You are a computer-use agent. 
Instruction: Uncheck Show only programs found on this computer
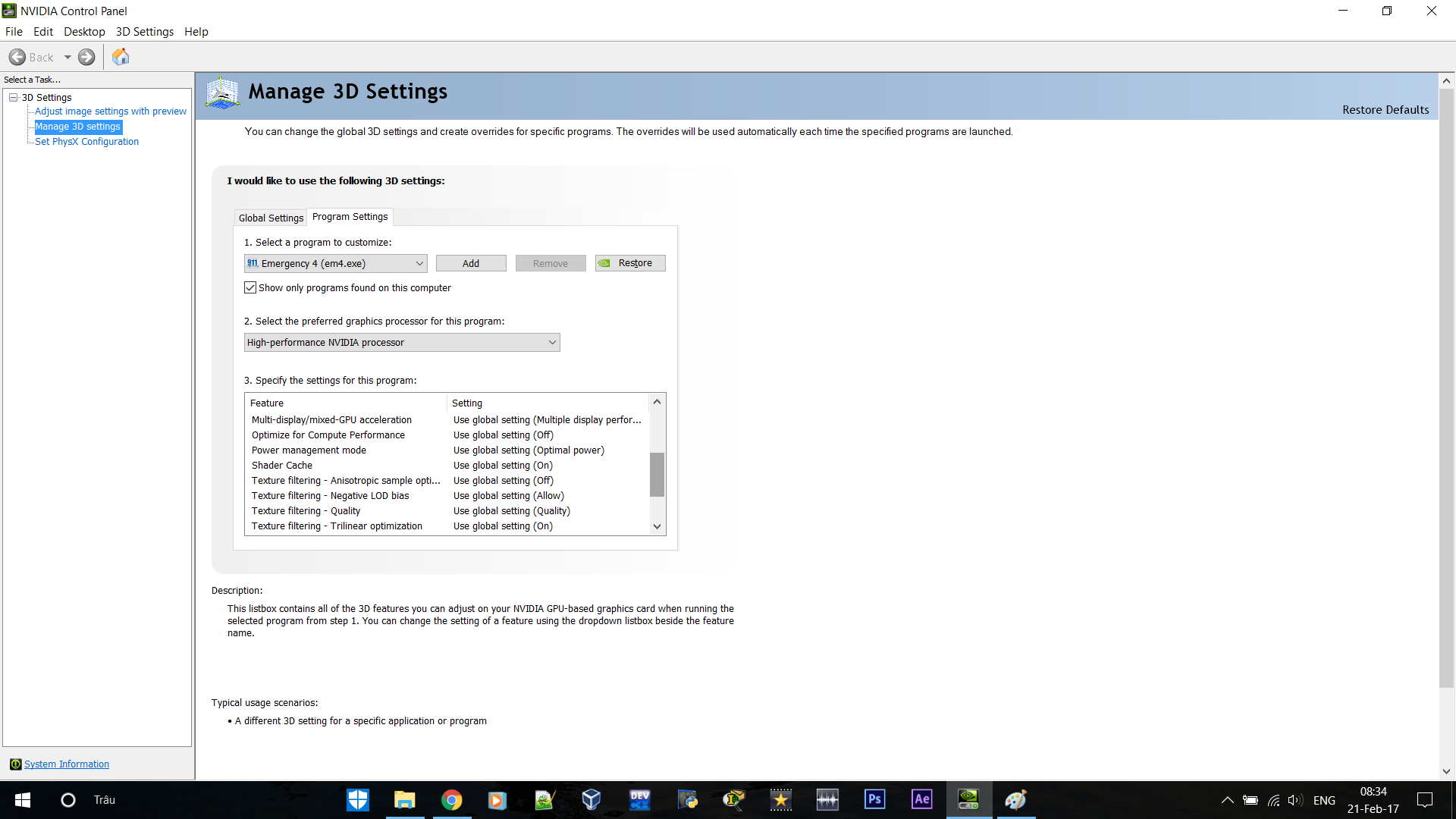click(250, 287)
